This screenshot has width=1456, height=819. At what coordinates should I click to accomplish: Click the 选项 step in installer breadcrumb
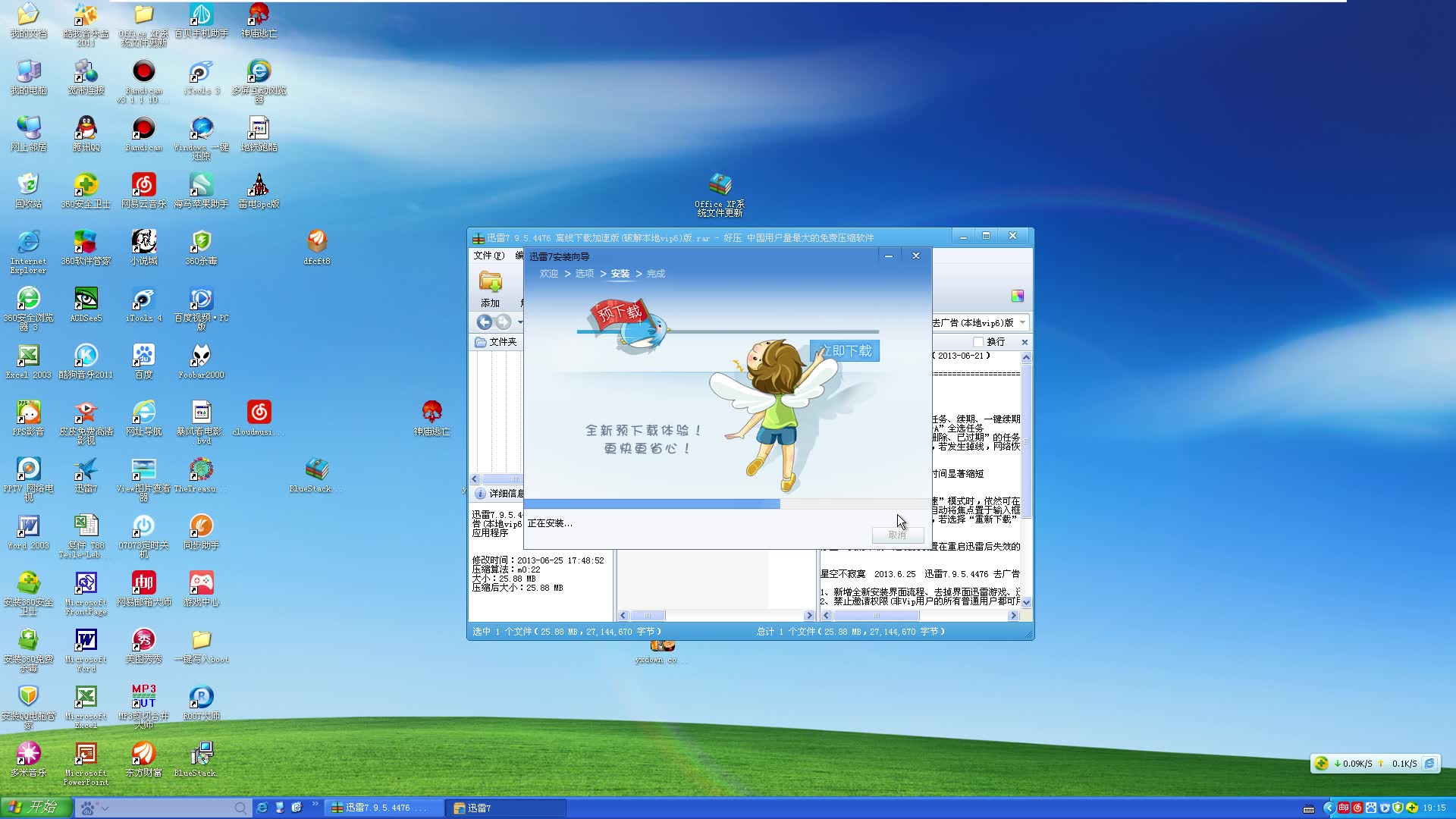point(585,274)
